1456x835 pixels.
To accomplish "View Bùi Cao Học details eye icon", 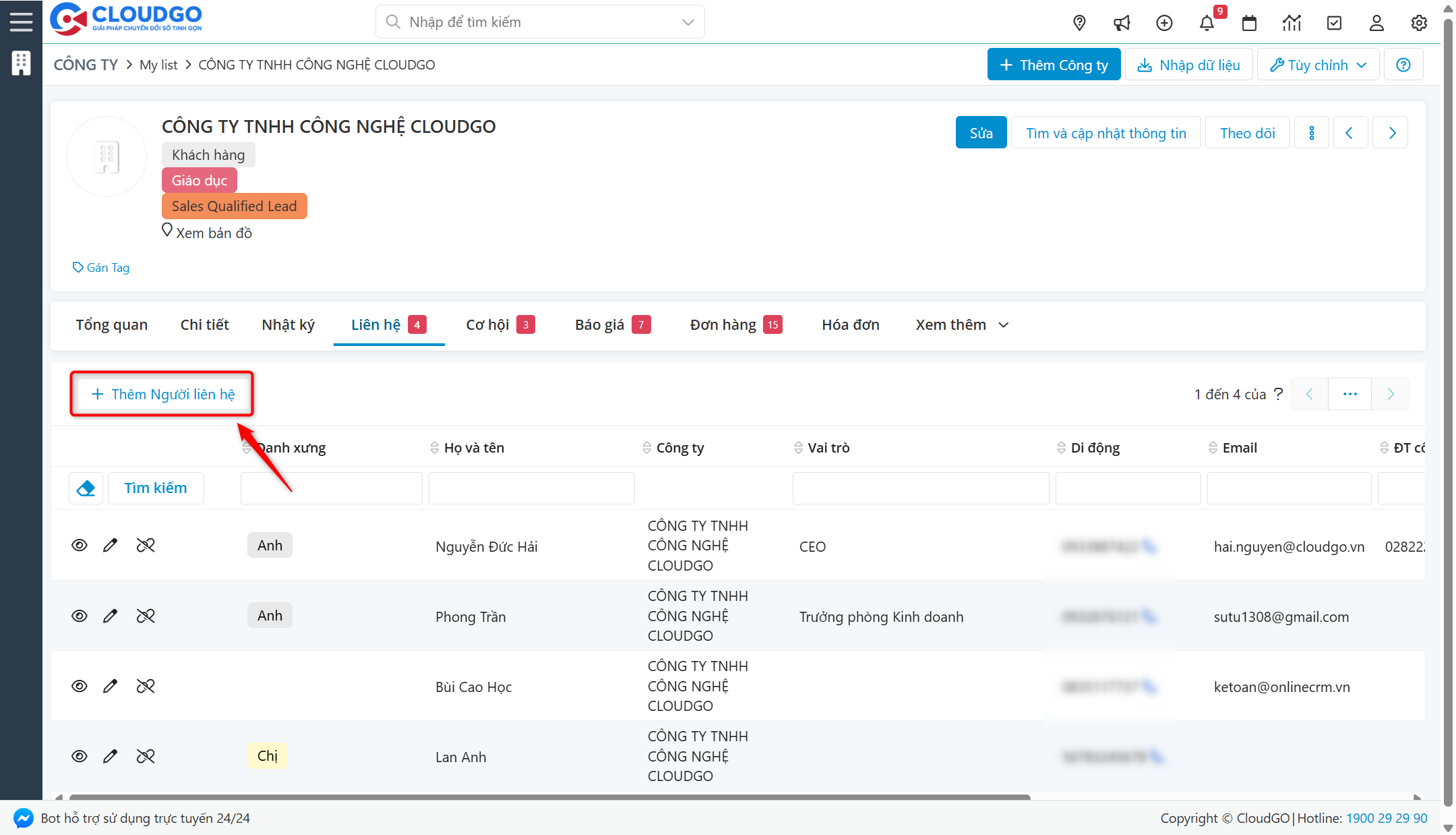I will click(x=80, y=686).
